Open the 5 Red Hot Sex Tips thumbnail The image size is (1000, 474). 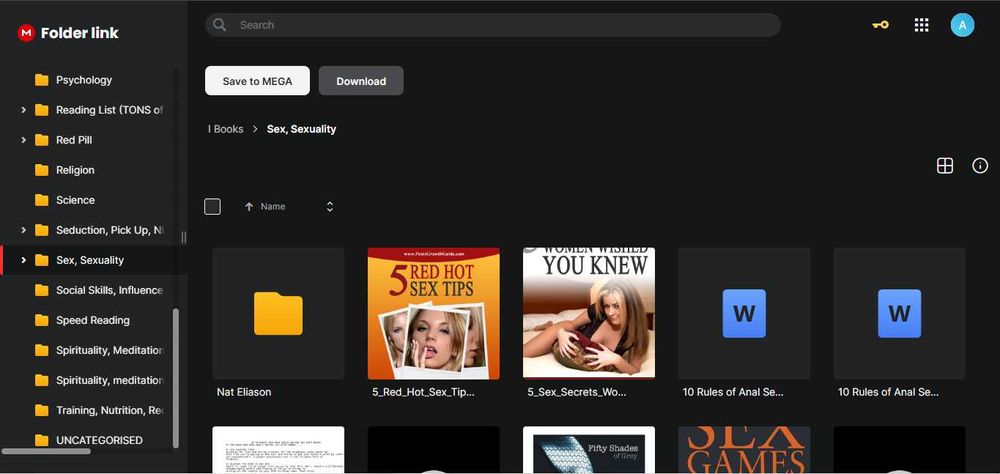tap(434, 313)
